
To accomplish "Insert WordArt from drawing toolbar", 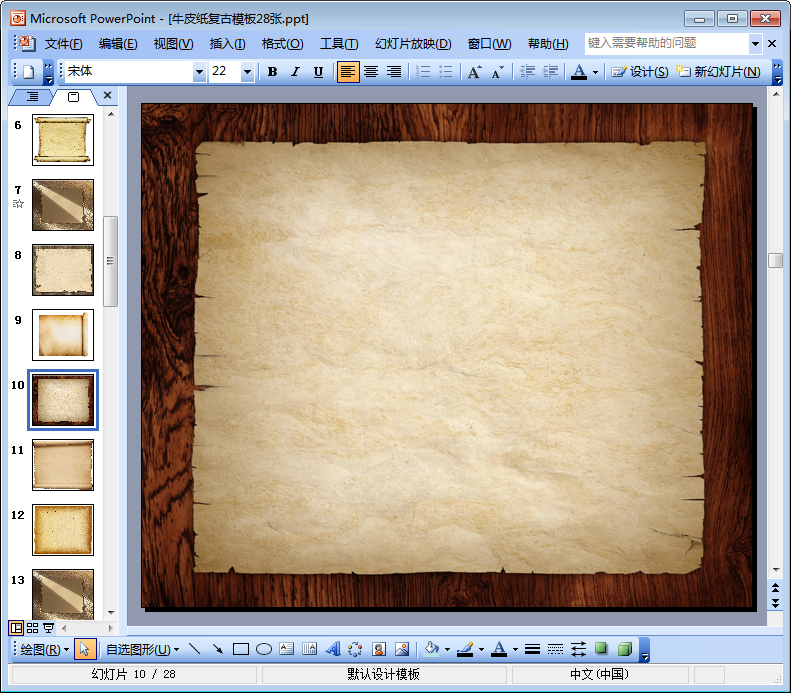I will pyautogui.click(x=333, y=649).
